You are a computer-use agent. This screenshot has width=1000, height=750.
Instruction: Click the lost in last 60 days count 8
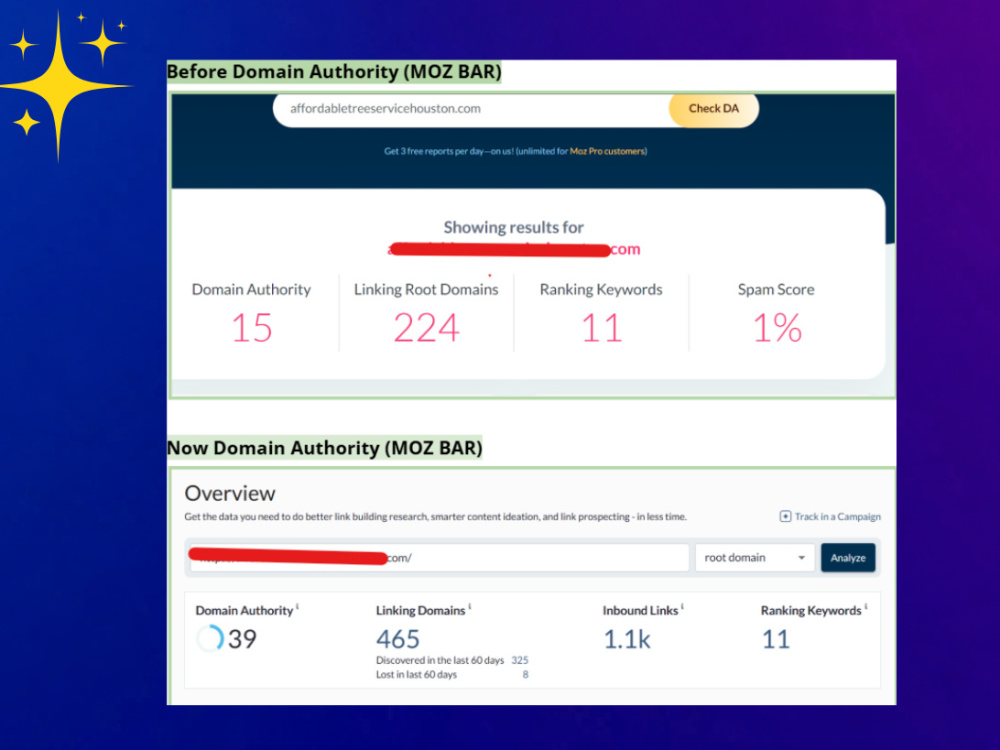coord(526,674)
